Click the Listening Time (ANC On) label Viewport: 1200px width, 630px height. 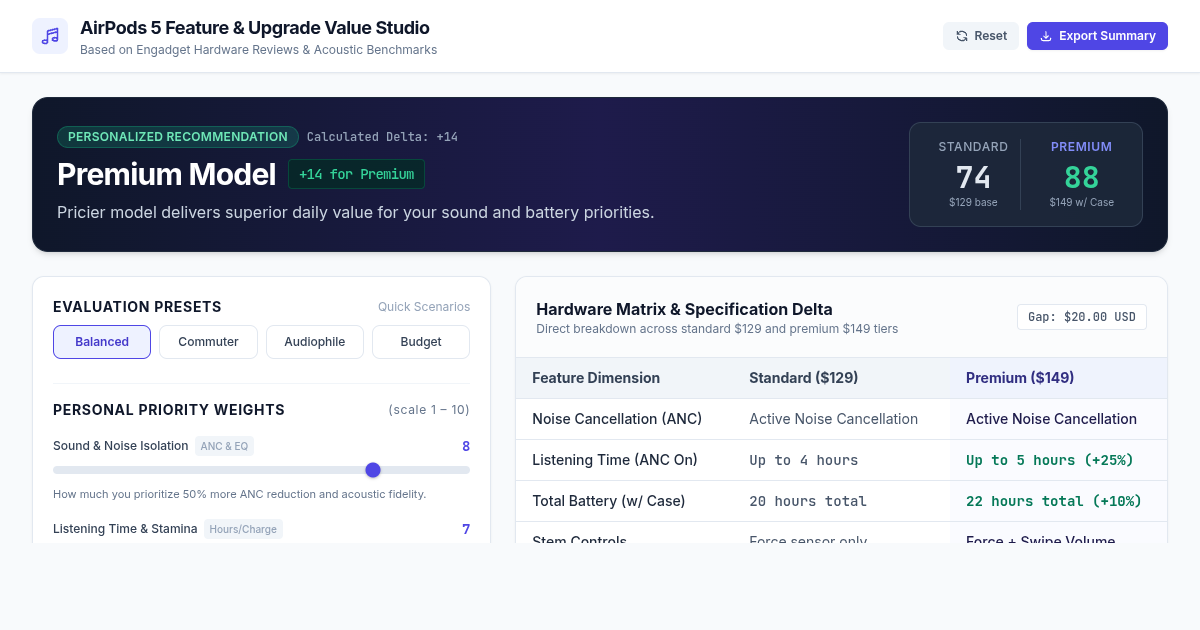[615, 460]
